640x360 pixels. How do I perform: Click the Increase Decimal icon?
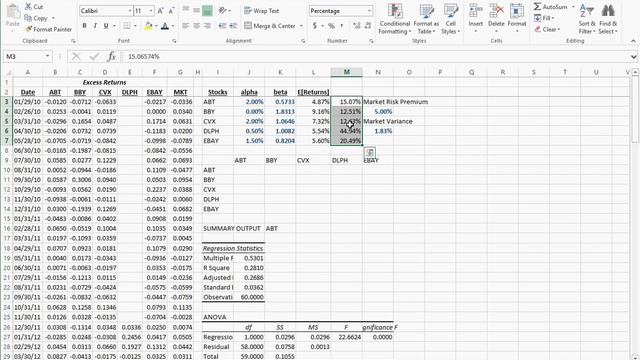pos(357,26)
